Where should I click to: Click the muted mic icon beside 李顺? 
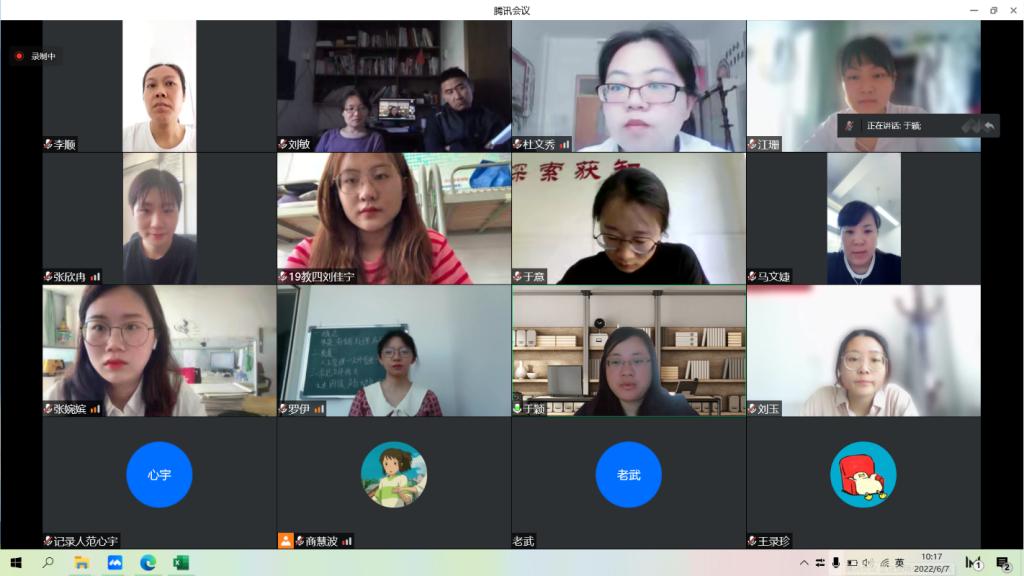(x=48, y=144)
